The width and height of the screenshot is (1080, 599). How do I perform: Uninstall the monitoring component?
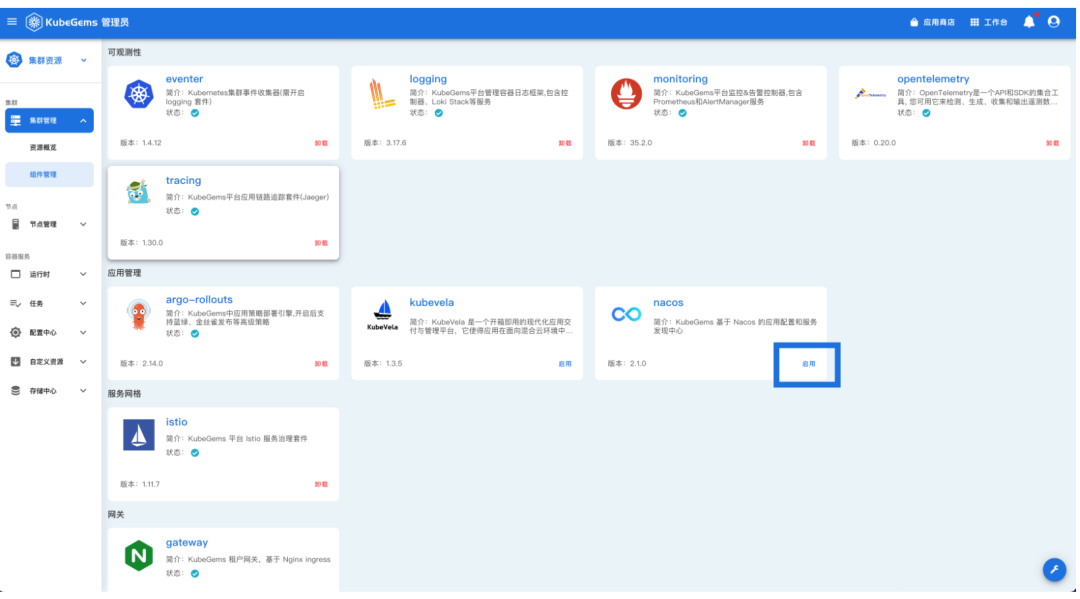coord(809,143)
